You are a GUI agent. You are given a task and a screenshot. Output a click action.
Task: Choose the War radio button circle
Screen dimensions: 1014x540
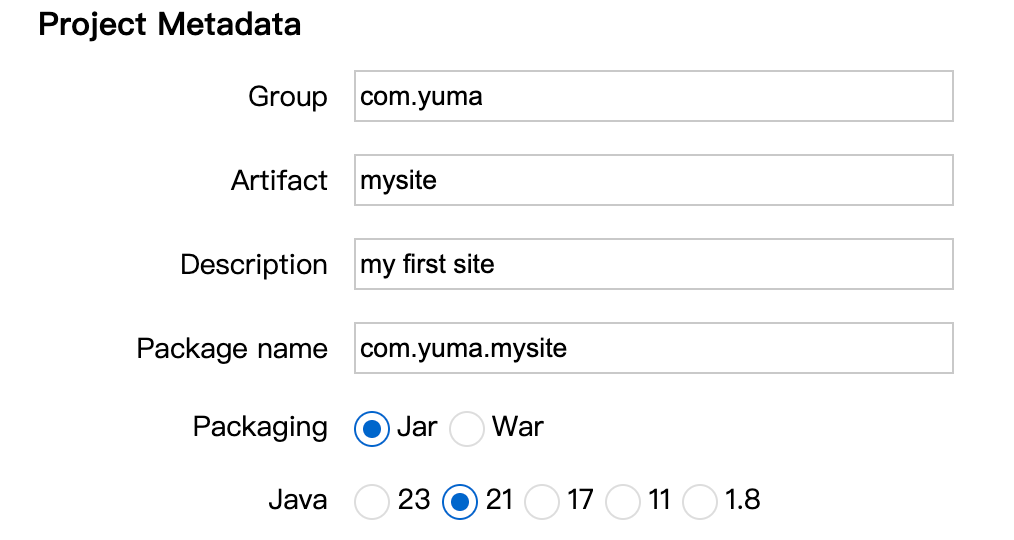pos(467,429)
